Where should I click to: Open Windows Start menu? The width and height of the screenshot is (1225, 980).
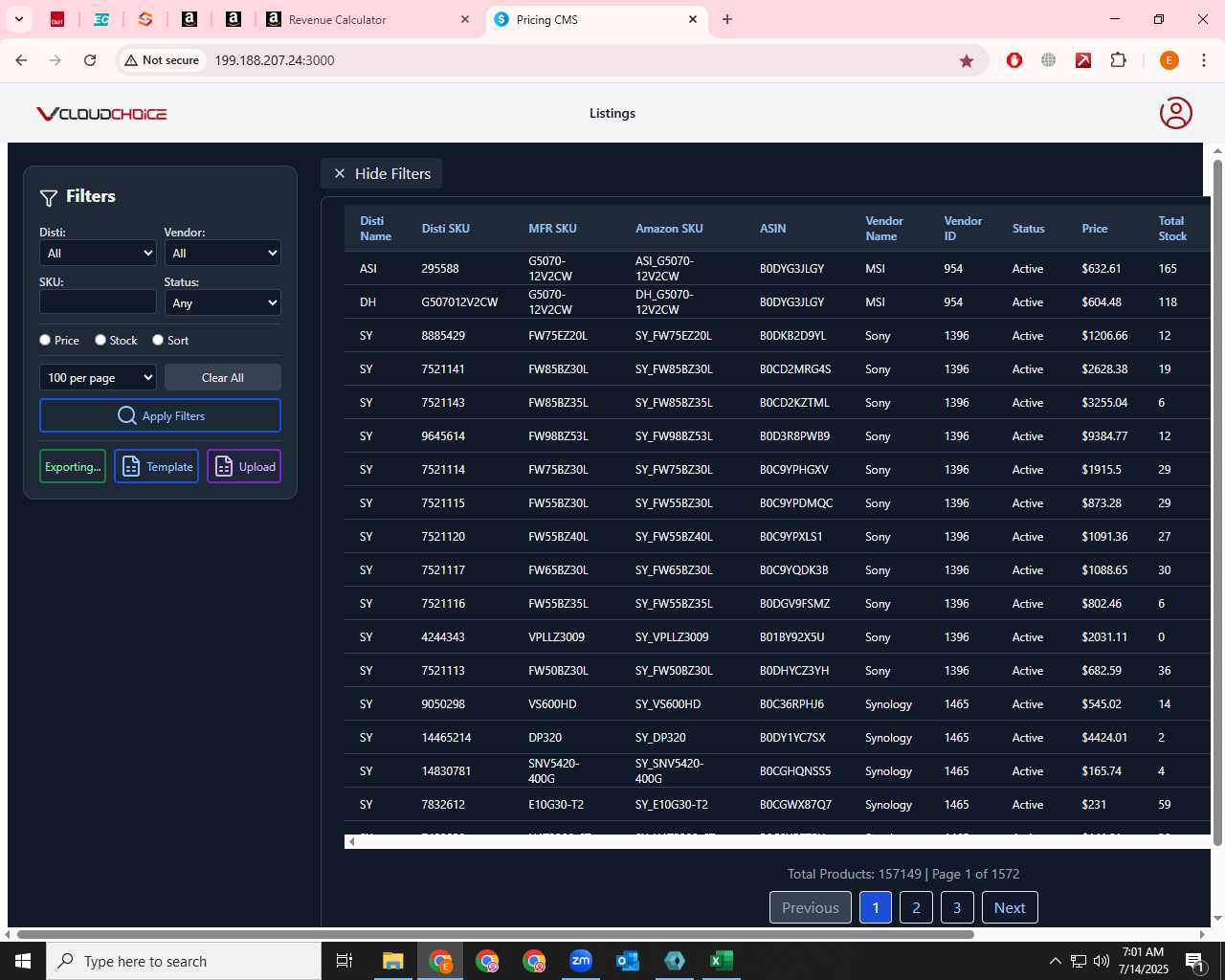click(23, 961)
